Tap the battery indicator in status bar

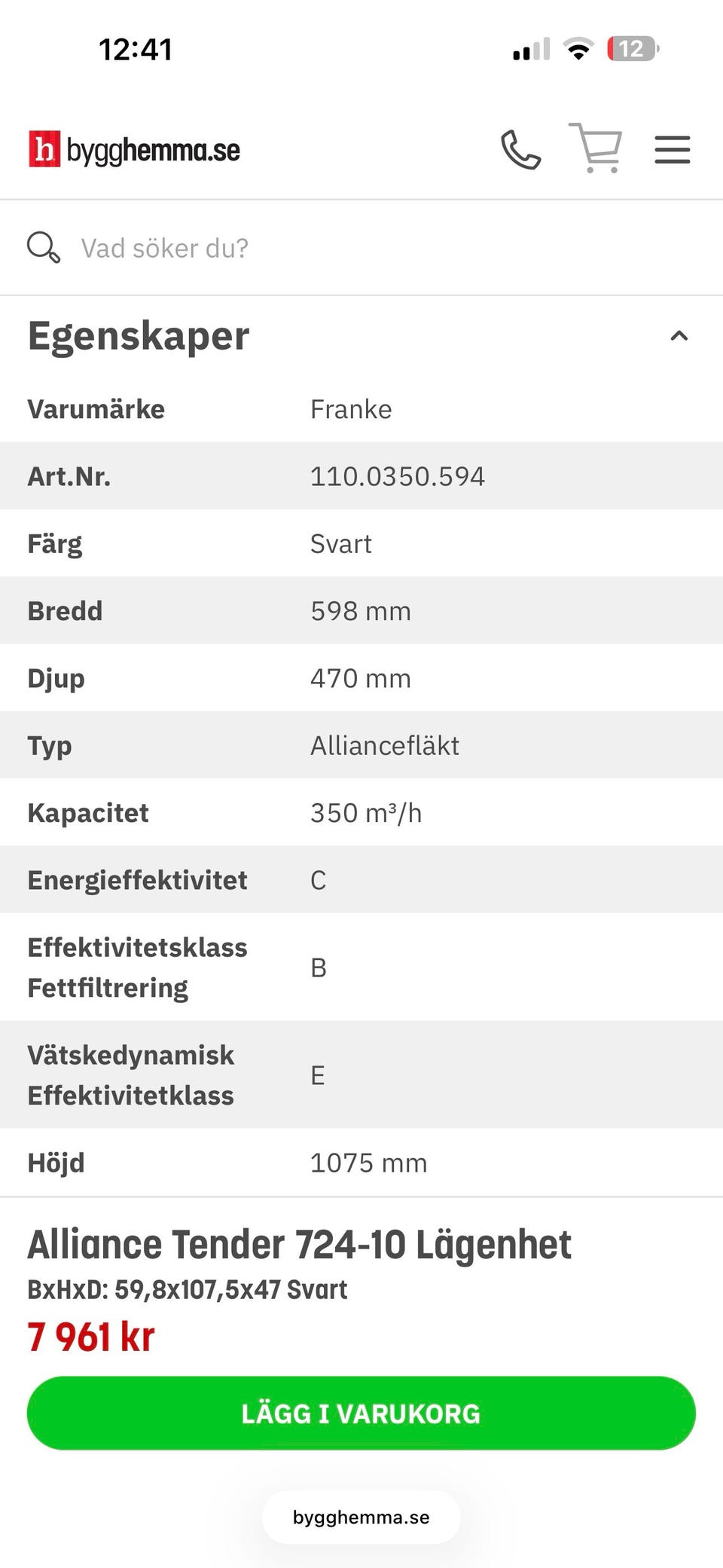633,49
